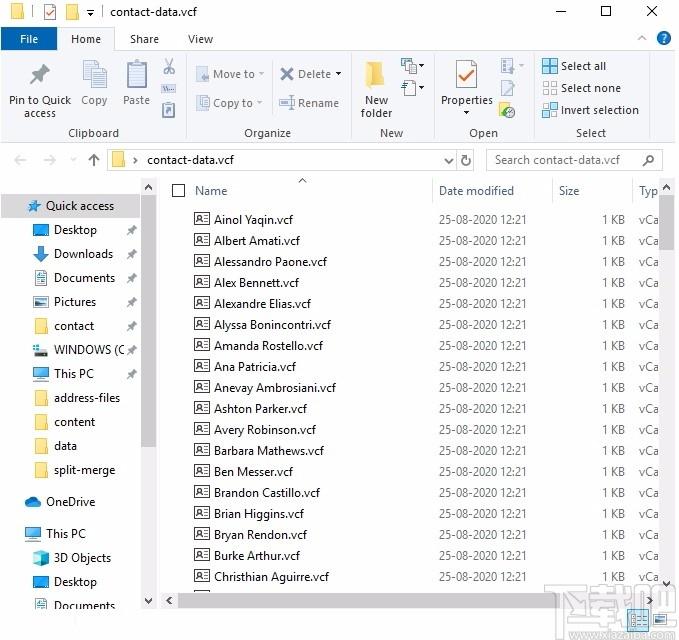Click New folder icon in title bar
Screen dimensions: 679x640
click(72, 12)
